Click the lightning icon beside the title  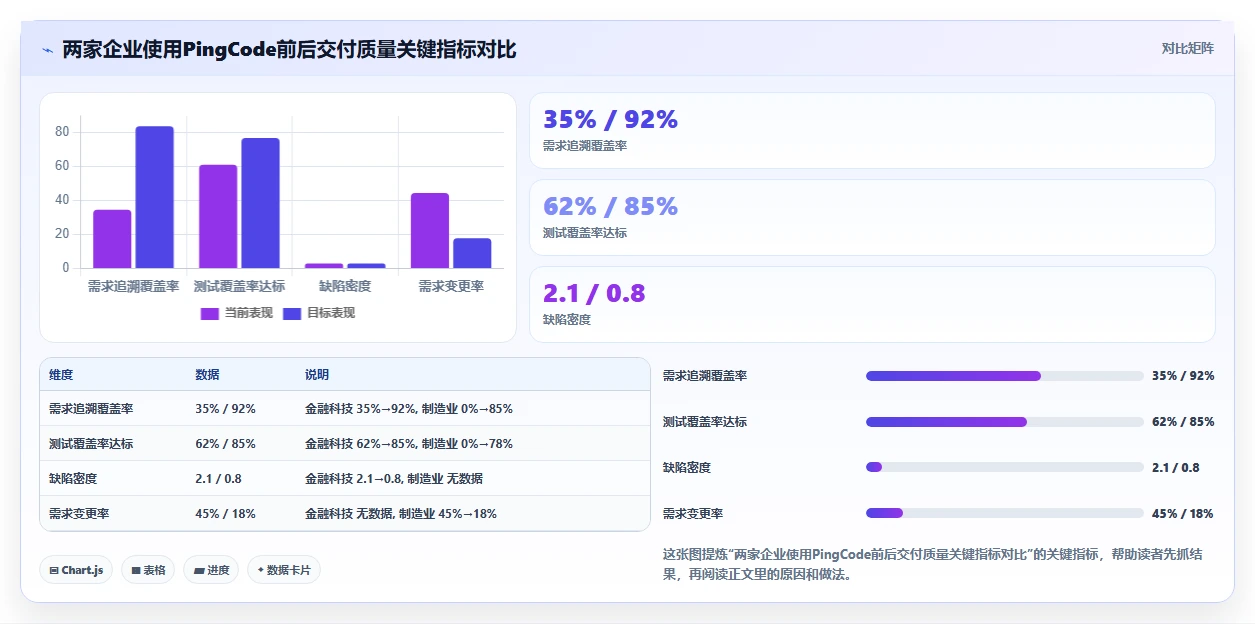click(47, 49)
